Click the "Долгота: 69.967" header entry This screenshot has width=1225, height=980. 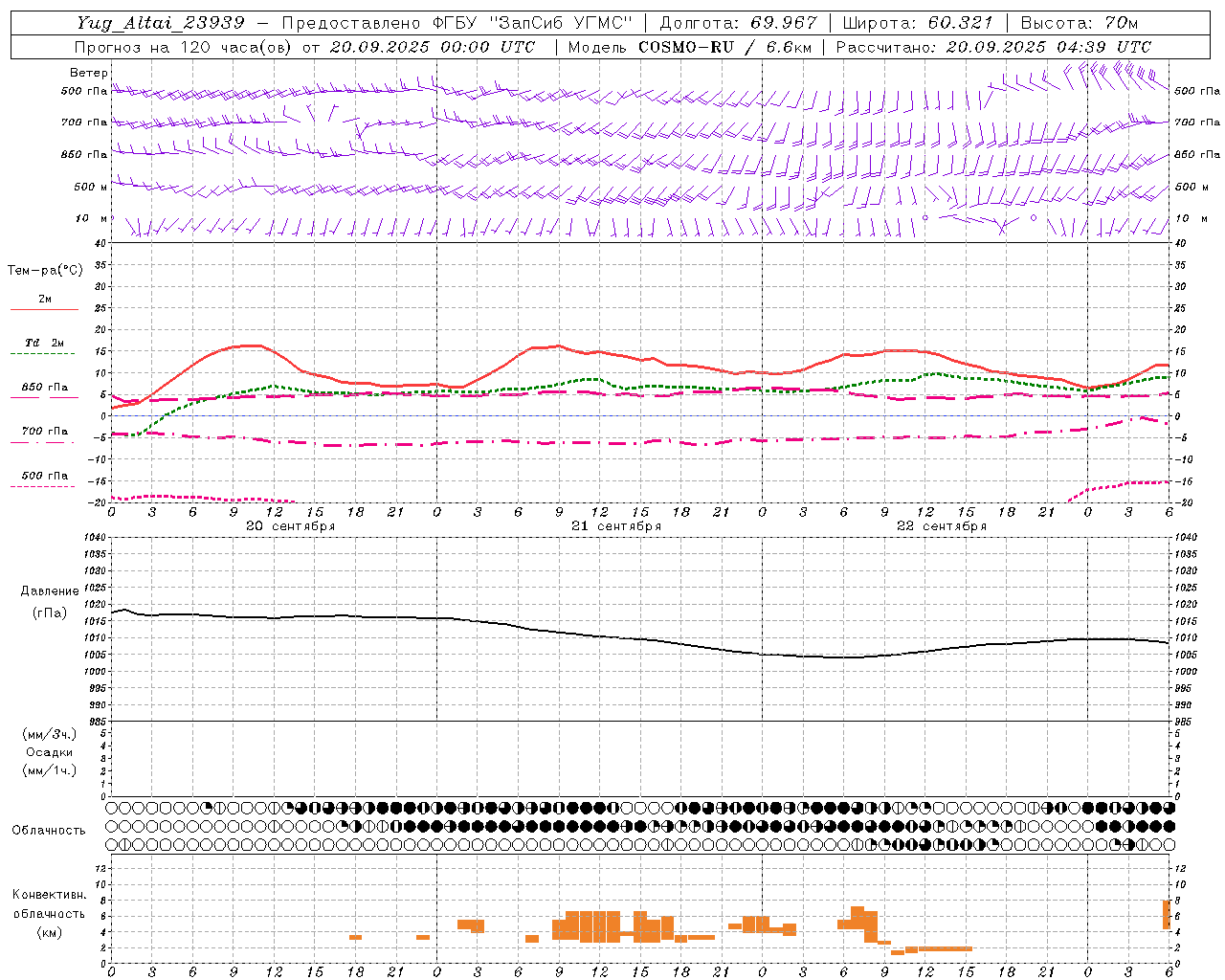tap(739, 23)
